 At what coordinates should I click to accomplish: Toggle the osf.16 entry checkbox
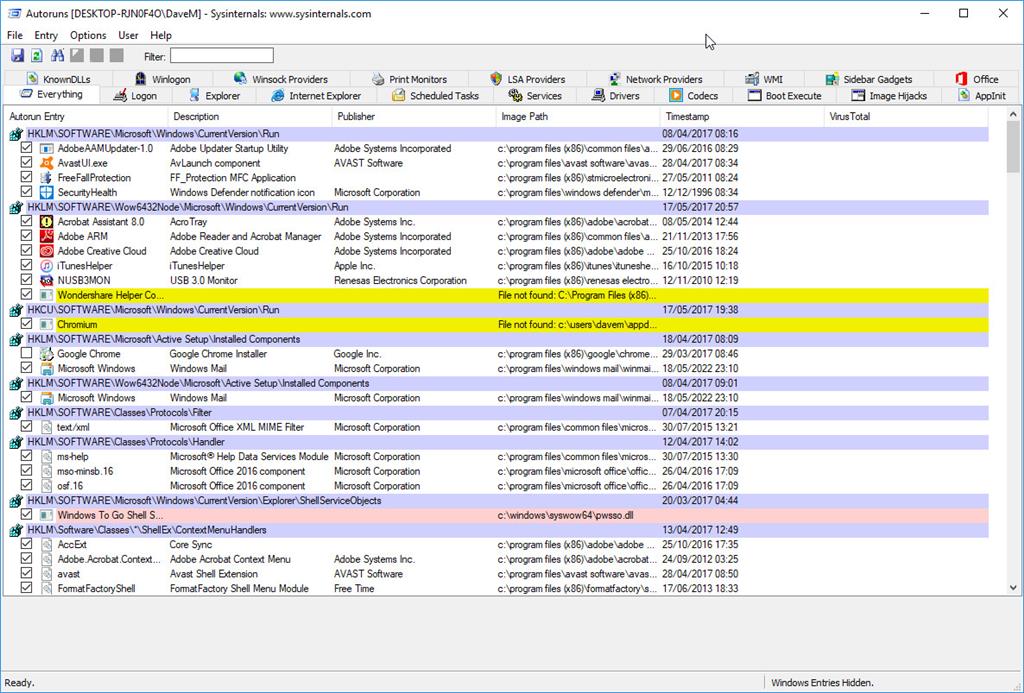[x=26, y=485]
